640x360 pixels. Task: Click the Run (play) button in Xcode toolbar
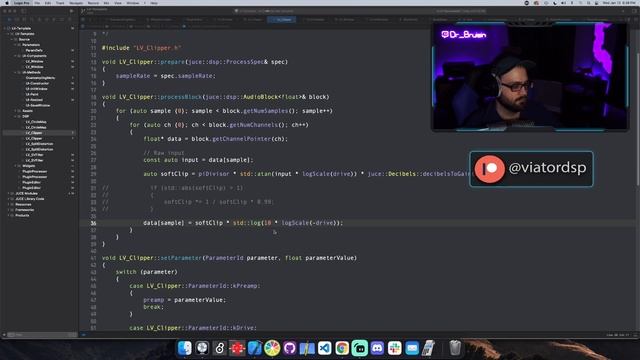[x=71, y=11]
